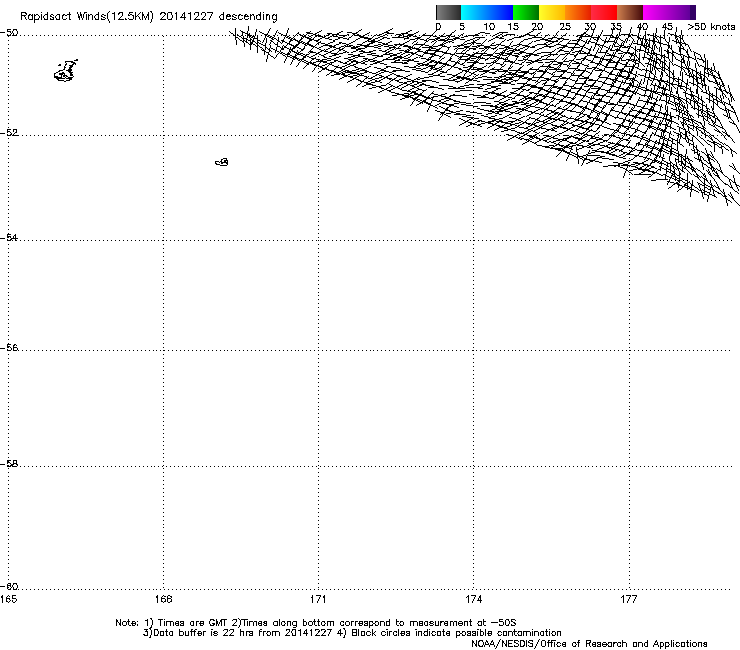
Task: Click the '>50 knots' scale label
Action: [711, 27]
